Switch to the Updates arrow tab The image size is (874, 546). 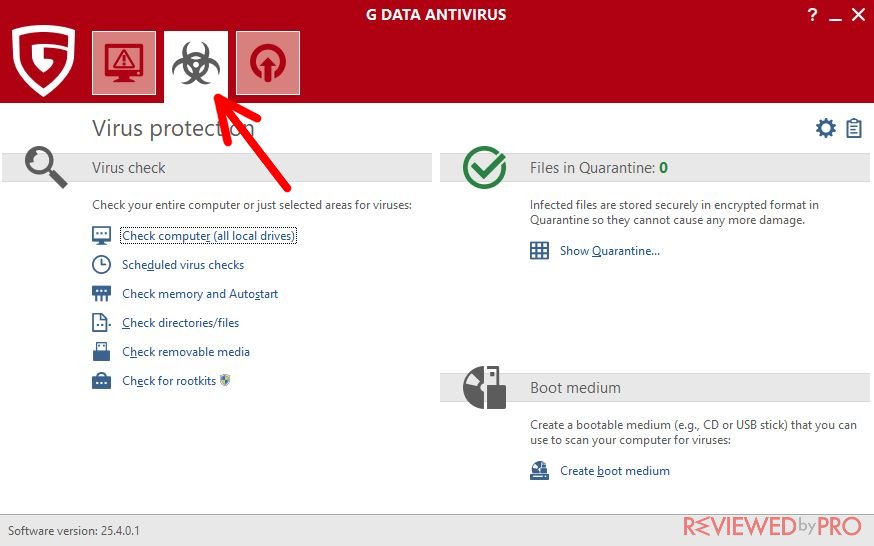(x=268, y=63)
